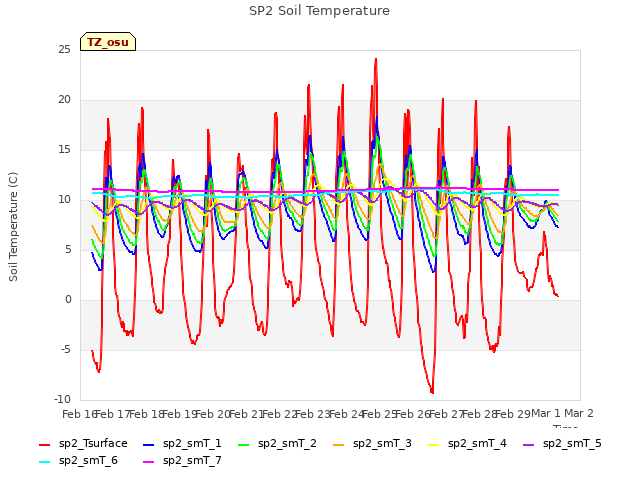
Task: Toggle sp2_smT_7 legend entry
Action: tap(182, 461)
